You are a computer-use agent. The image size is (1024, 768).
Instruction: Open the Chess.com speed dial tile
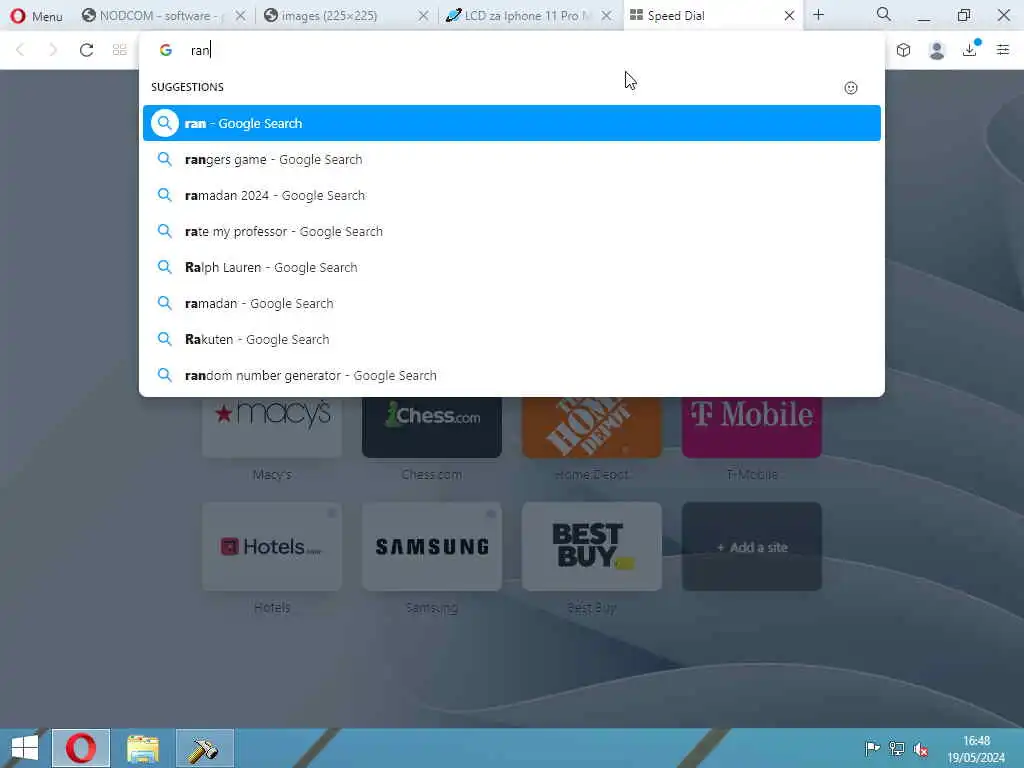coord(432,426)
